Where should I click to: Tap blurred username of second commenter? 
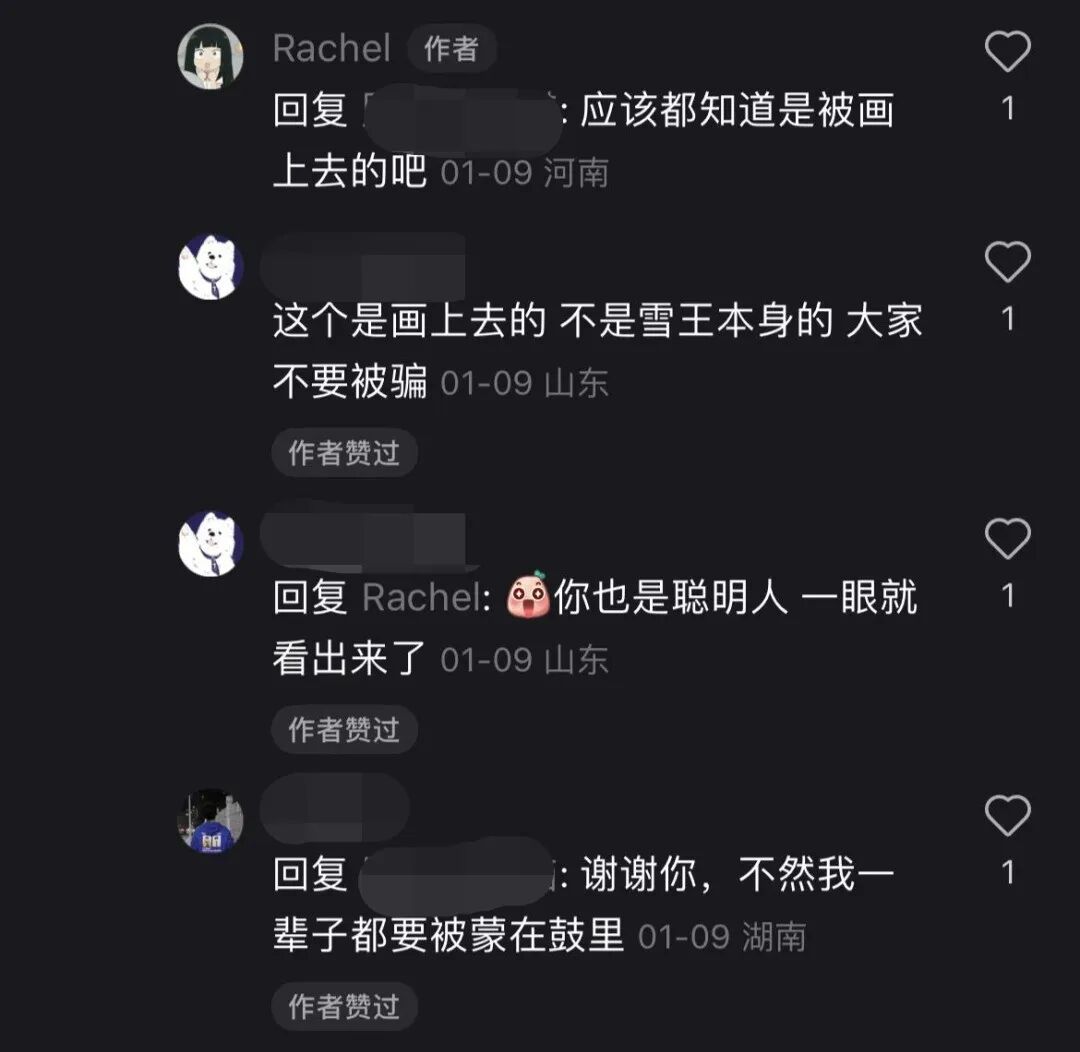364,267
